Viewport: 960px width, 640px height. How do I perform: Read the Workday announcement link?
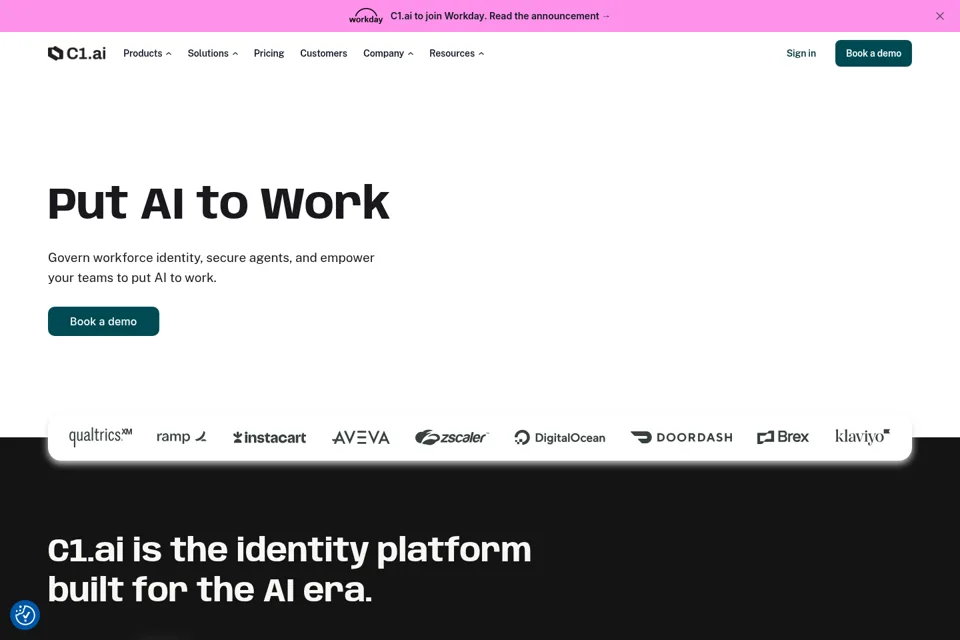click(x=500, y=16)
